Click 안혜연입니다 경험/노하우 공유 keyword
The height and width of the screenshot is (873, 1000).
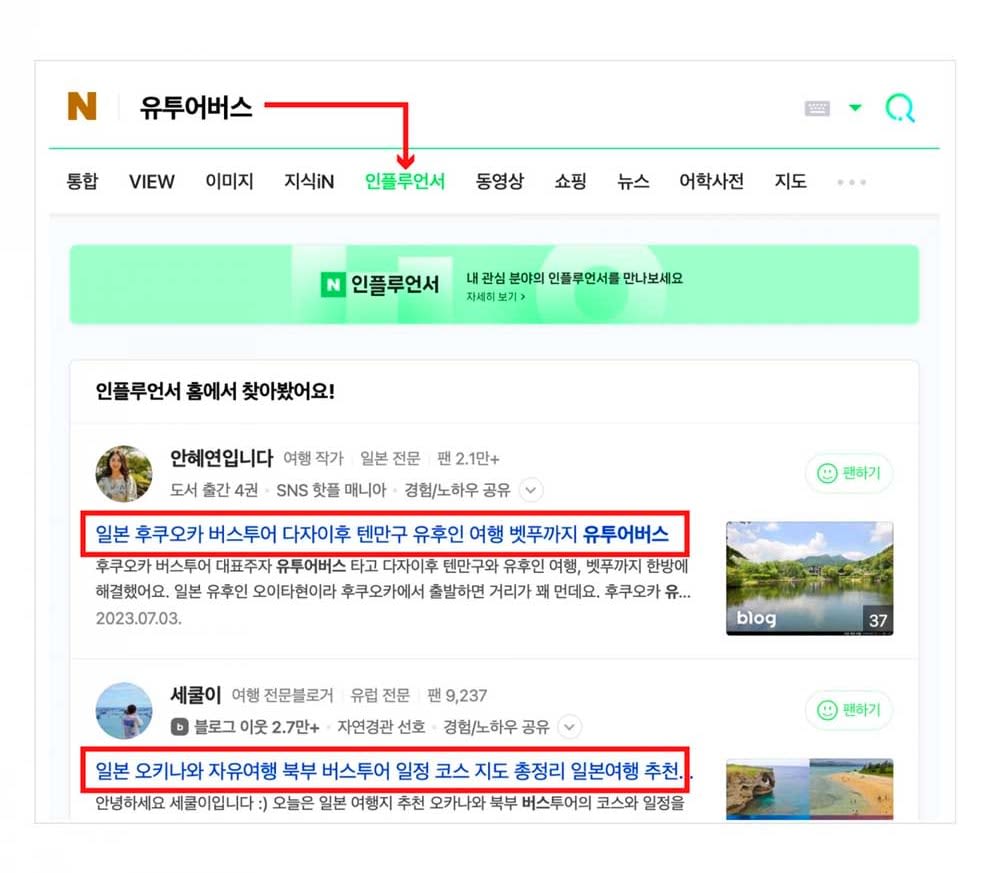tap(457, 490)
